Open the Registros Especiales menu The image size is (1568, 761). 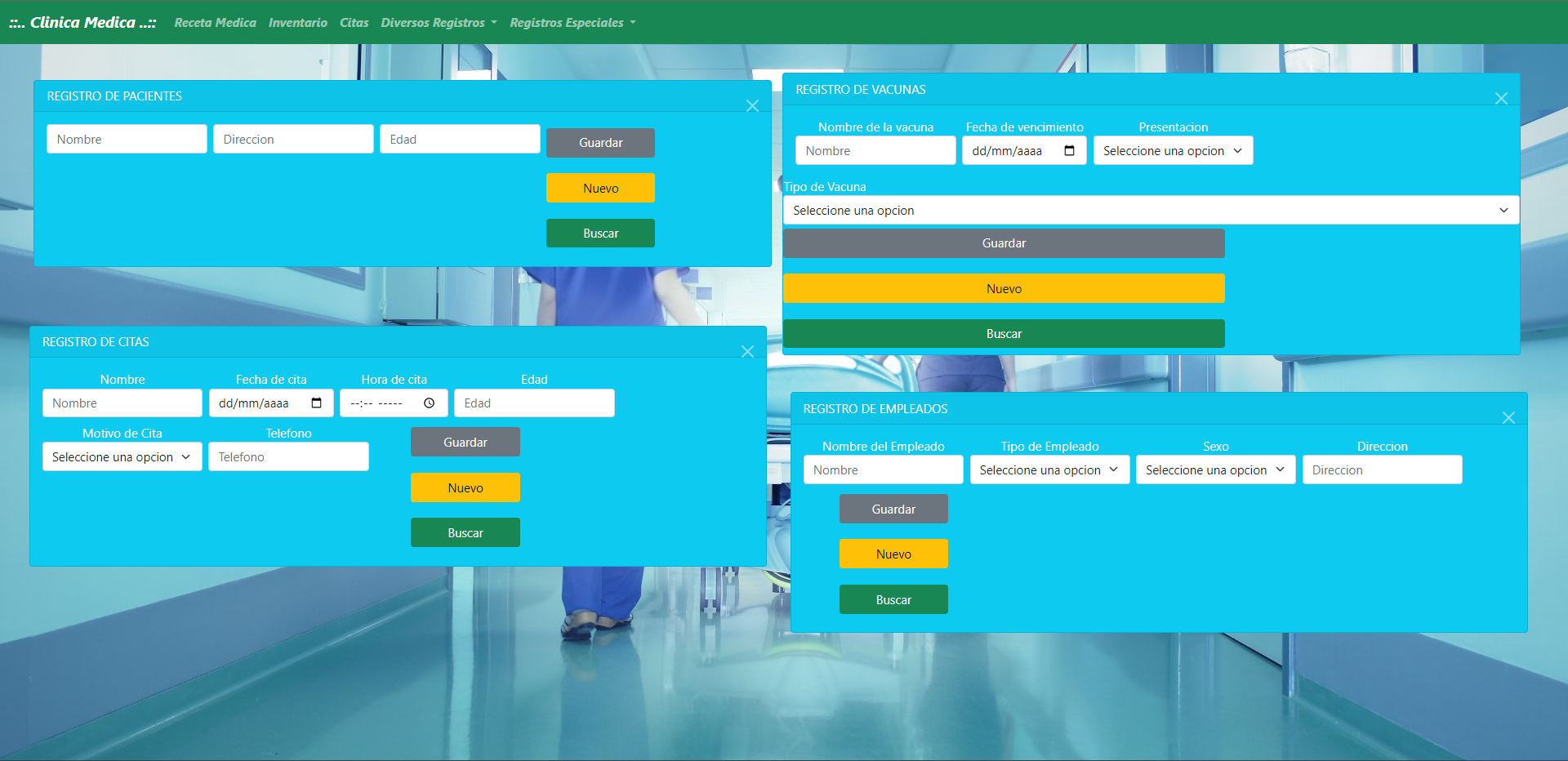click(572, 23)
